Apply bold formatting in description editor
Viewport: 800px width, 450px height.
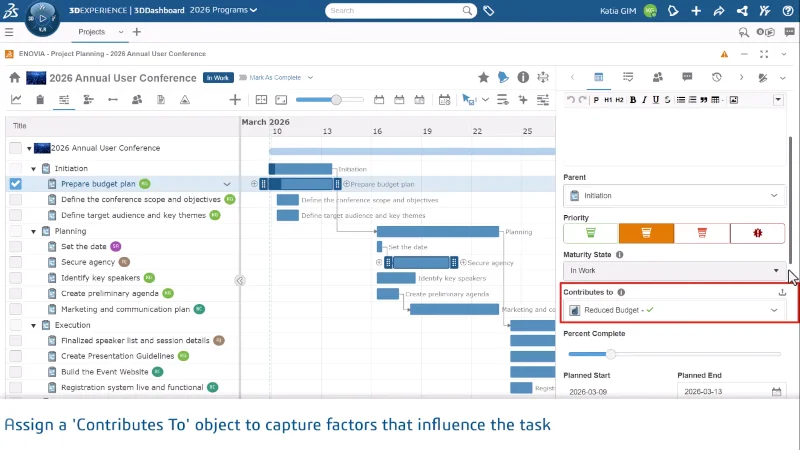(633, 100)
